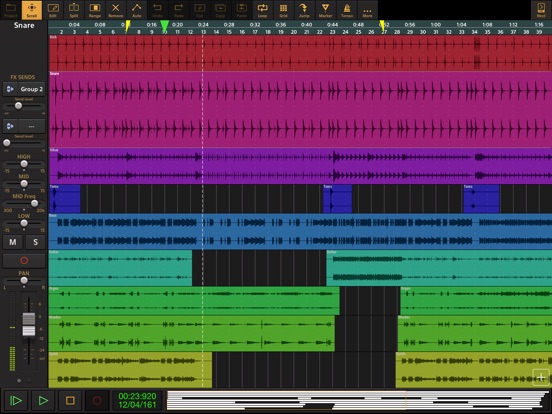Image resolution: width=552 pixels, height=414 pixels.
Task: Arm the Snare track record button
Action: (24, 261)
